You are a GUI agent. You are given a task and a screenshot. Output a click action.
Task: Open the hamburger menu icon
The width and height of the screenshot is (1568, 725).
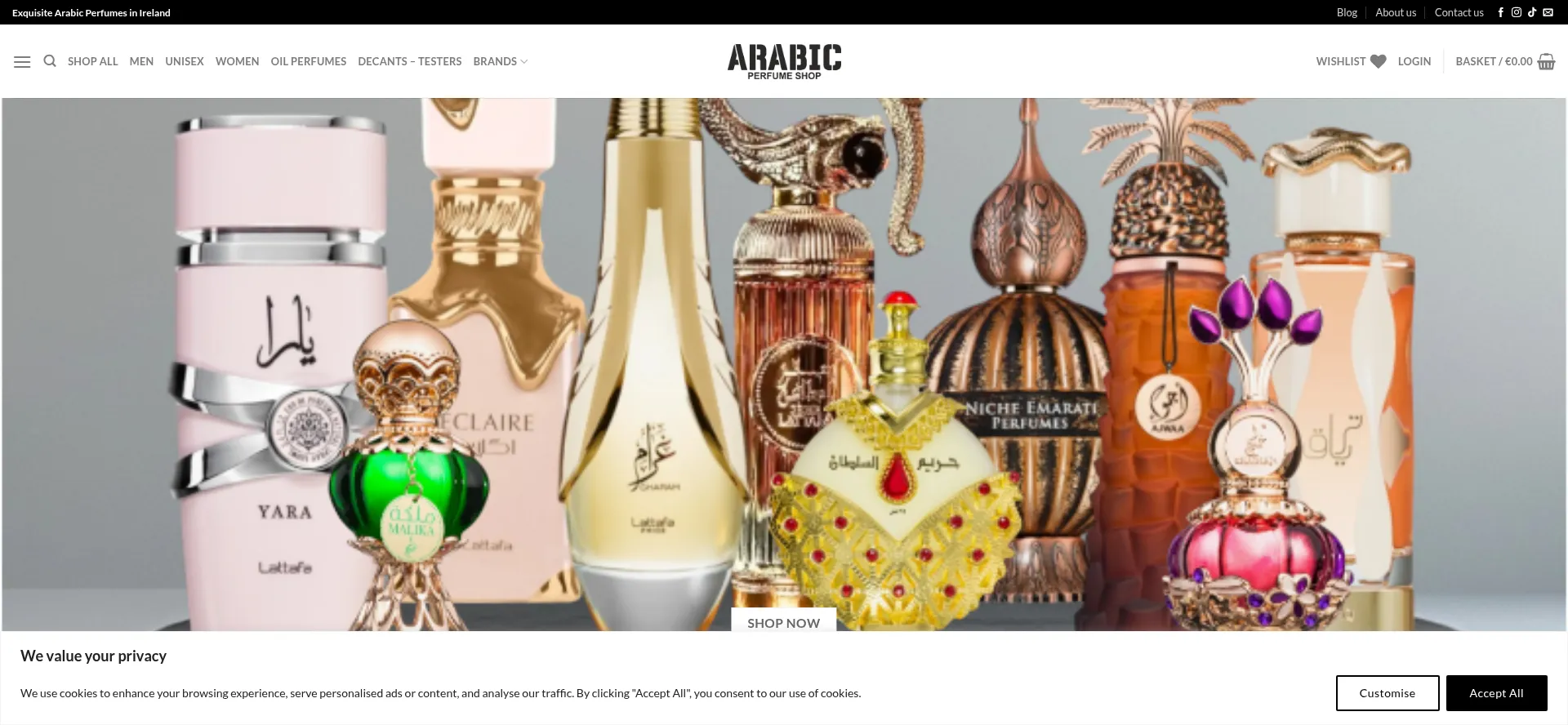[x=22, y=62]
